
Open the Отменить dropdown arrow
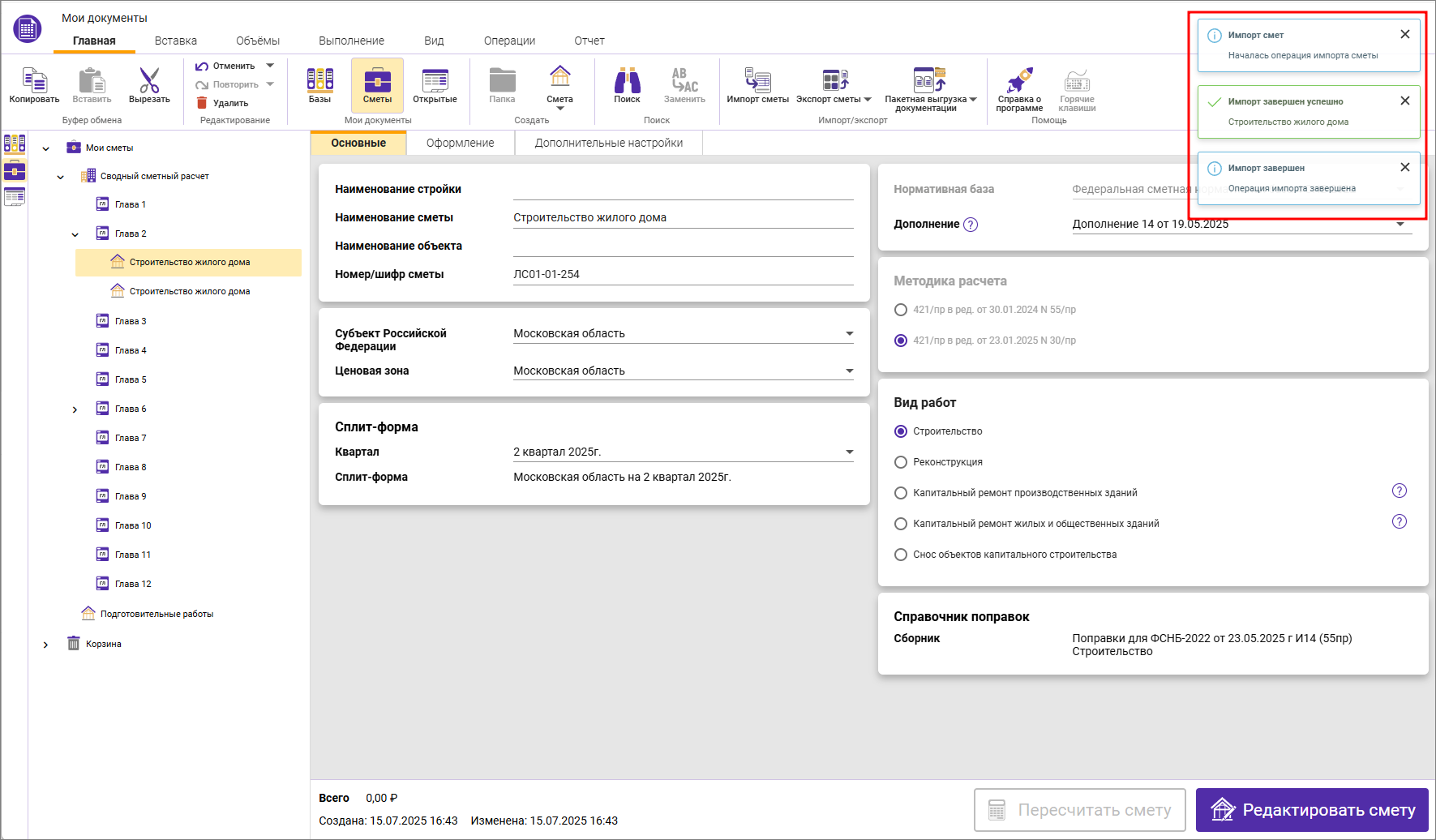click(x=270, y=66)
